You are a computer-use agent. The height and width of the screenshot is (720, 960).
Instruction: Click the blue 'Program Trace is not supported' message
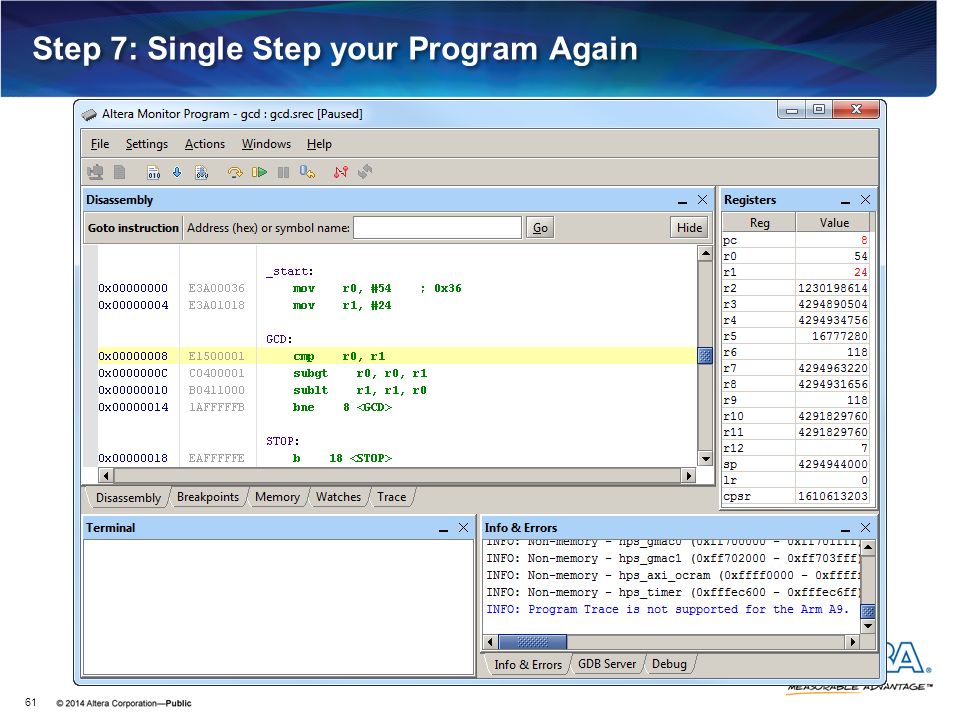tap(667, 610)
